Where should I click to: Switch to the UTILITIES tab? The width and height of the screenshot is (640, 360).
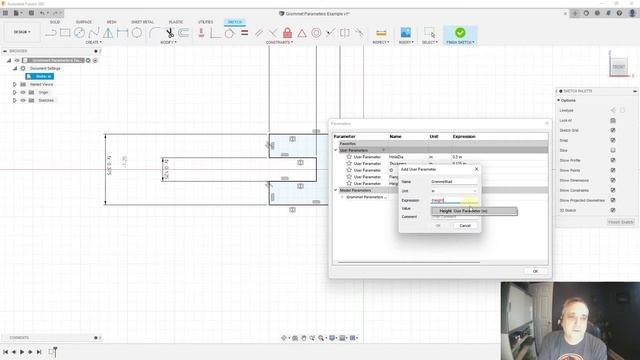(205, 22)
